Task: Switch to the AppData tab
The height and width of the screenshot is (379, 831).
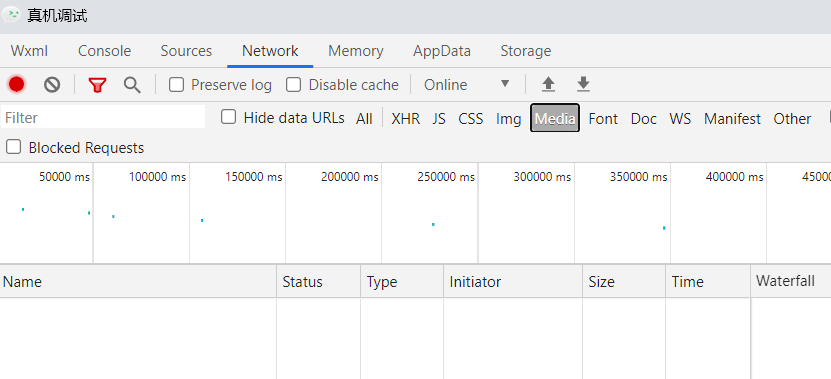Action: point(442,51)
